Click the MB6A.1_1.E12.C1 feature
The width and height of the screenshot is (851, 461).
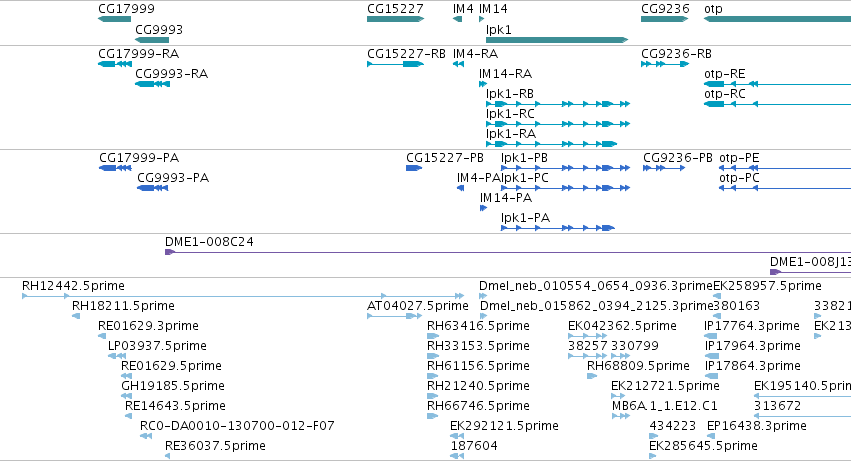click(x=621, y=416)
